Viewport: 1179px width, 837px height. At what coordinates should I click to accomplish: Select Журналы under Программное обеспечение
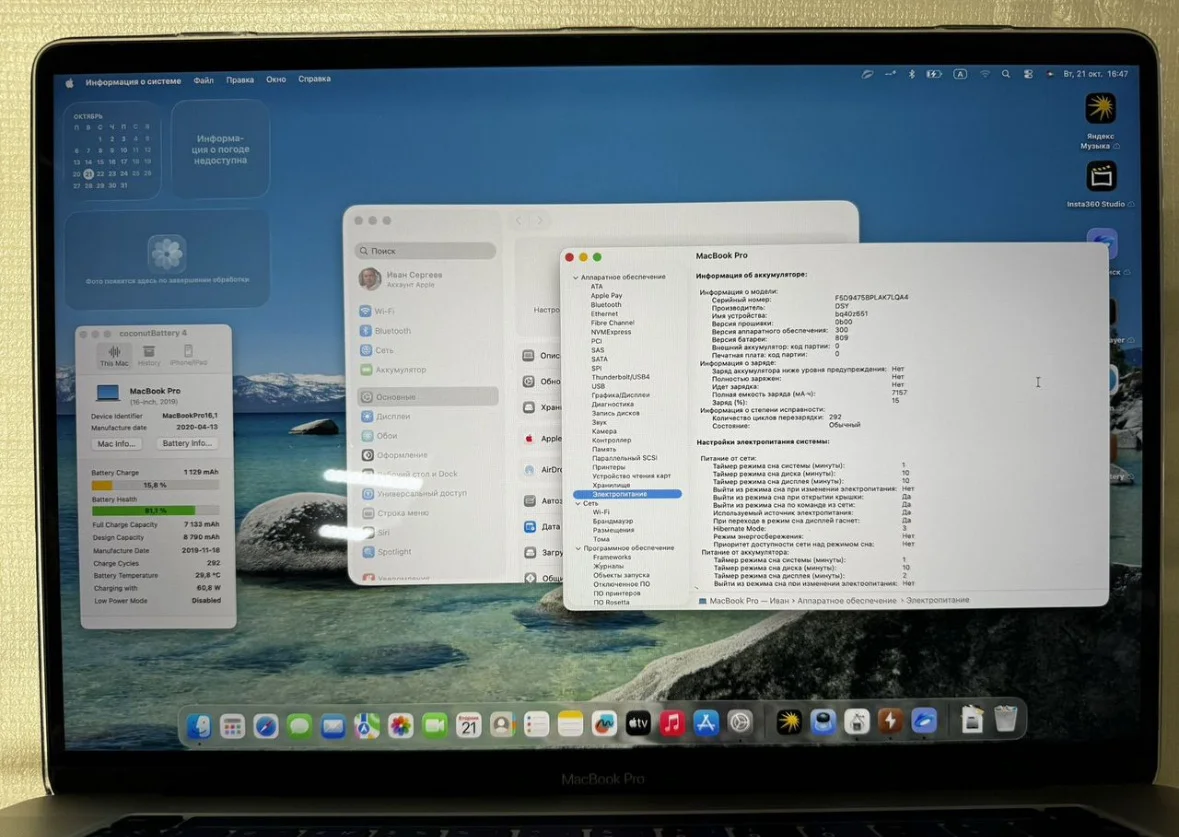click(608, 566)
